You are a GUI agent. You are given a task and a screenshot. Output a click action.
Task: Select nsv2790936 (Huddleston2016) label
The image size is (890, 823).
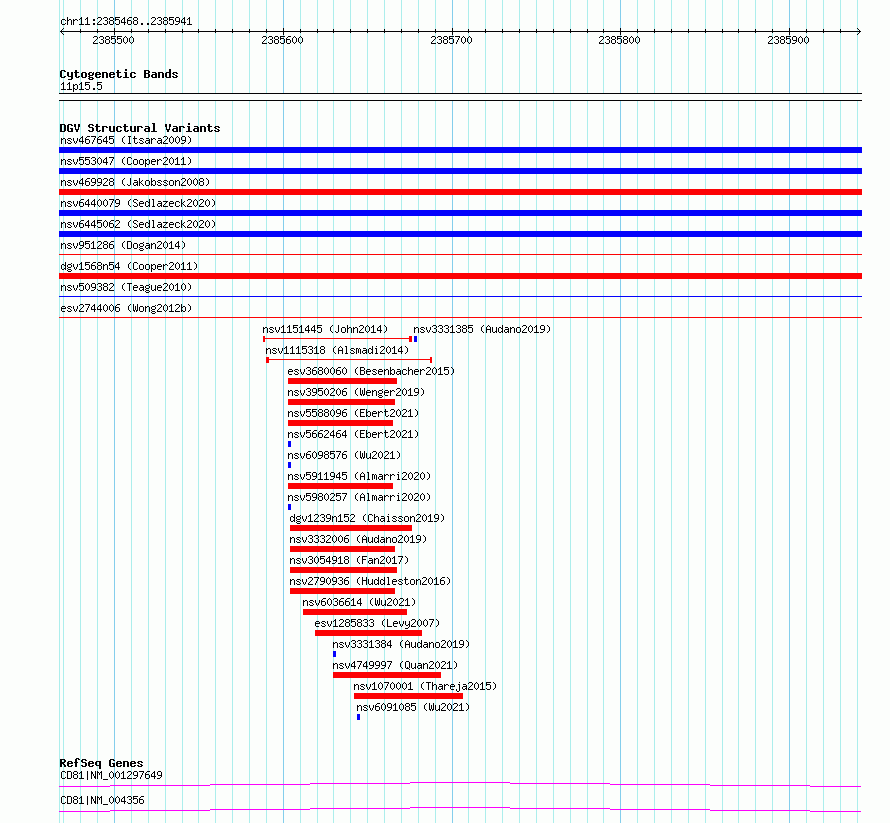(x=370, y=581)
